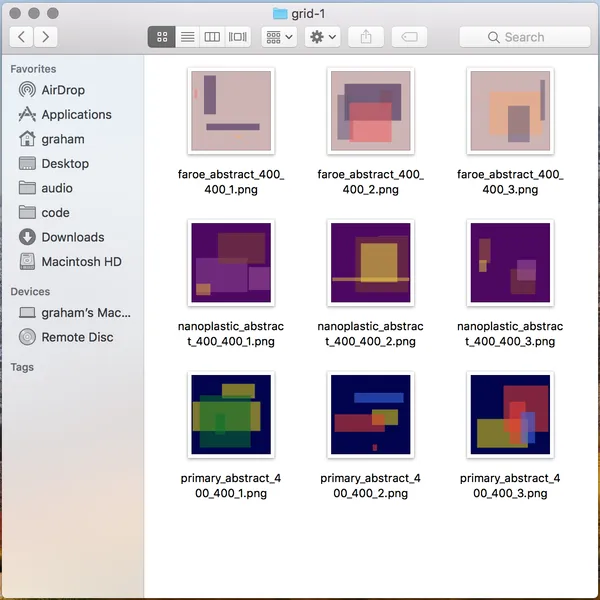Select the primary_abstract_400_400_2.png thumbnail
The width and height of the screenshot is (600, 600).
(x=371, y=414)
